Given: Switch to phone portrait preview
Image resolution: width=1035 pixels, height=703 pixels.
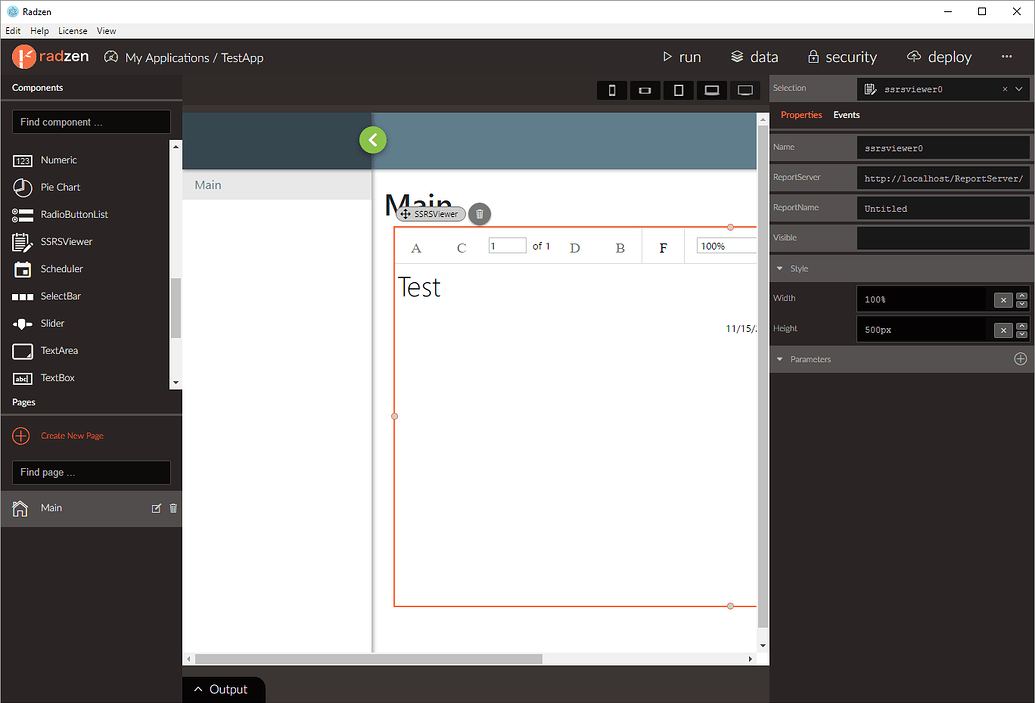Looking at the screenshot, I should pos(612,90).
